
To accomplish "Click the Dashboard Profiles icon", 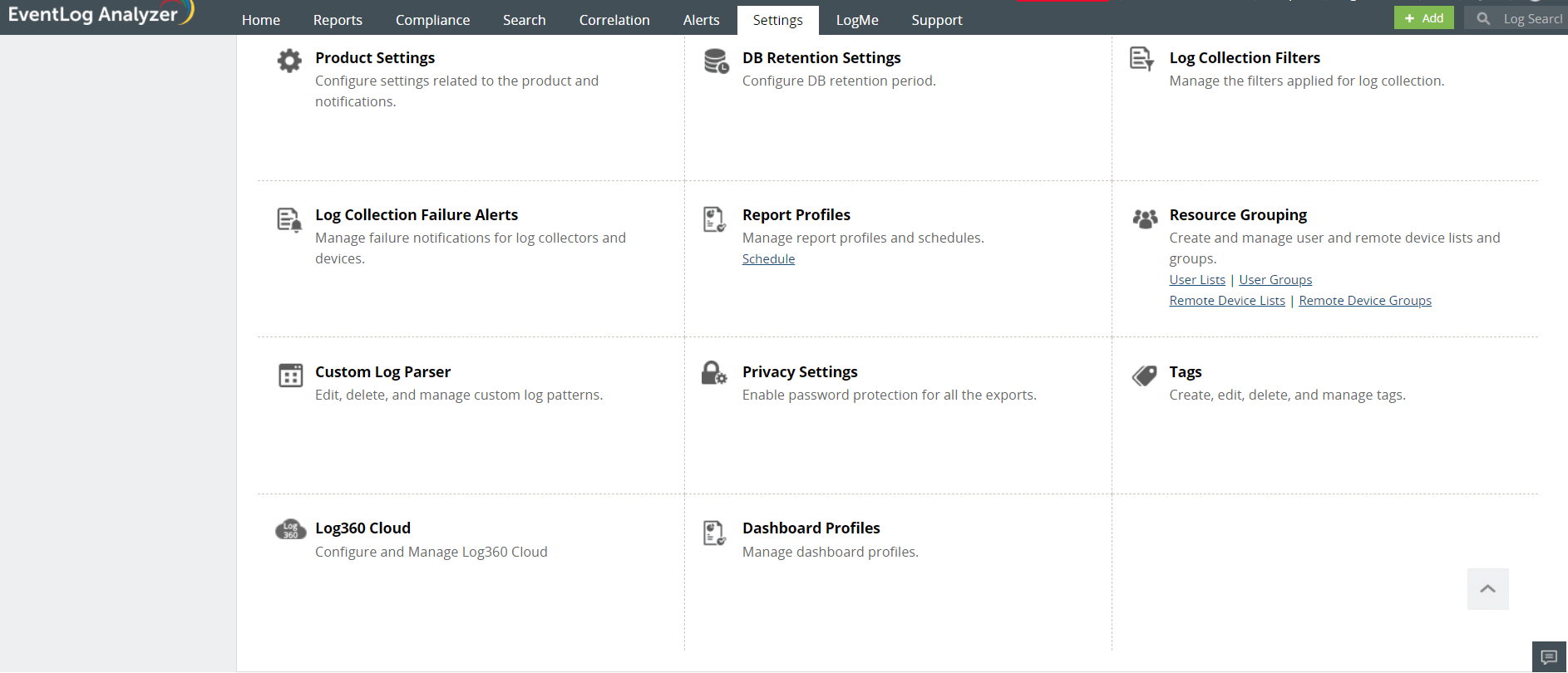I will pos(714,533).
